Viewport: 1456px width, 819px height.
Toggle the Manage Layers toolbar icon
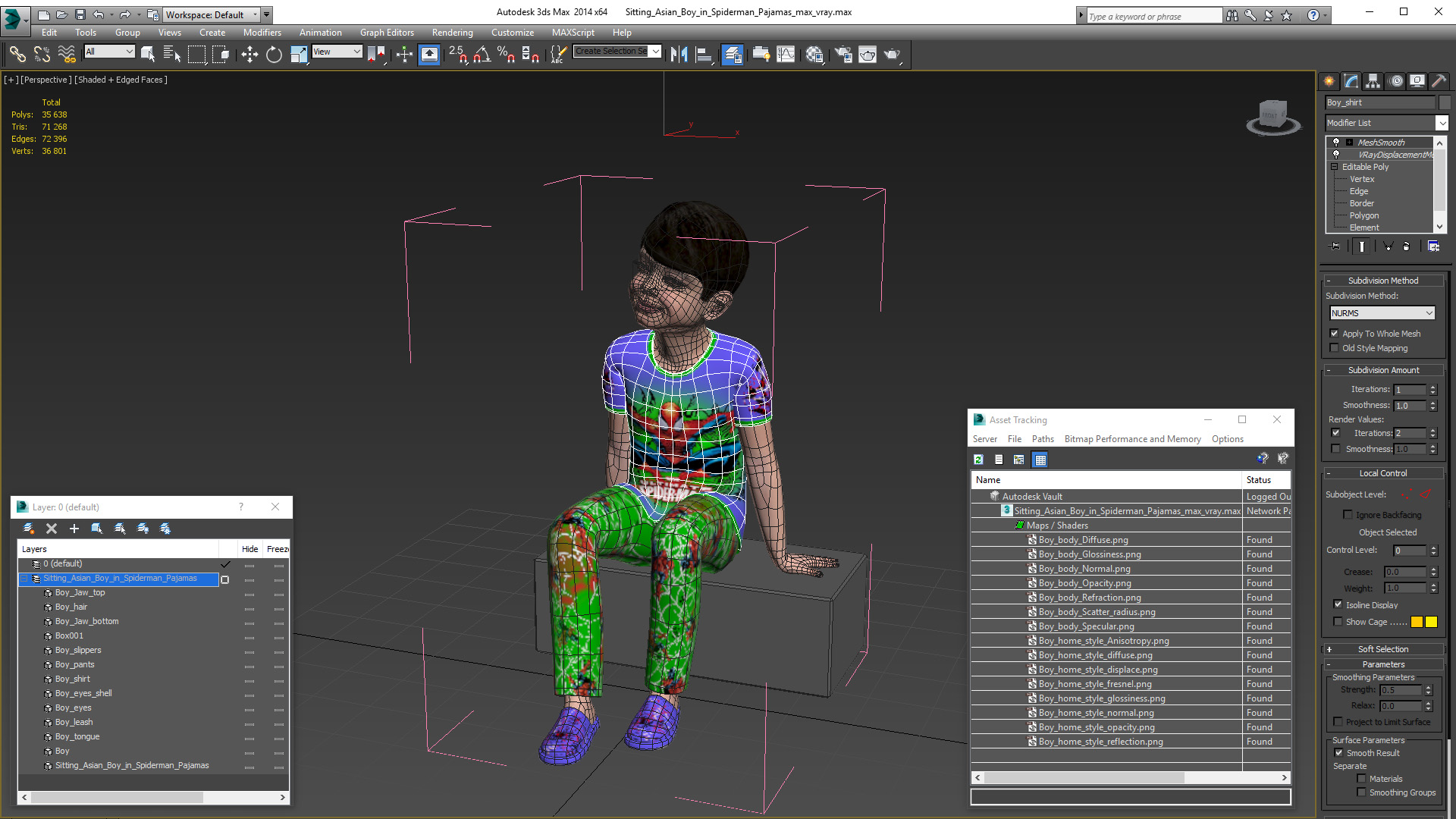732,54
